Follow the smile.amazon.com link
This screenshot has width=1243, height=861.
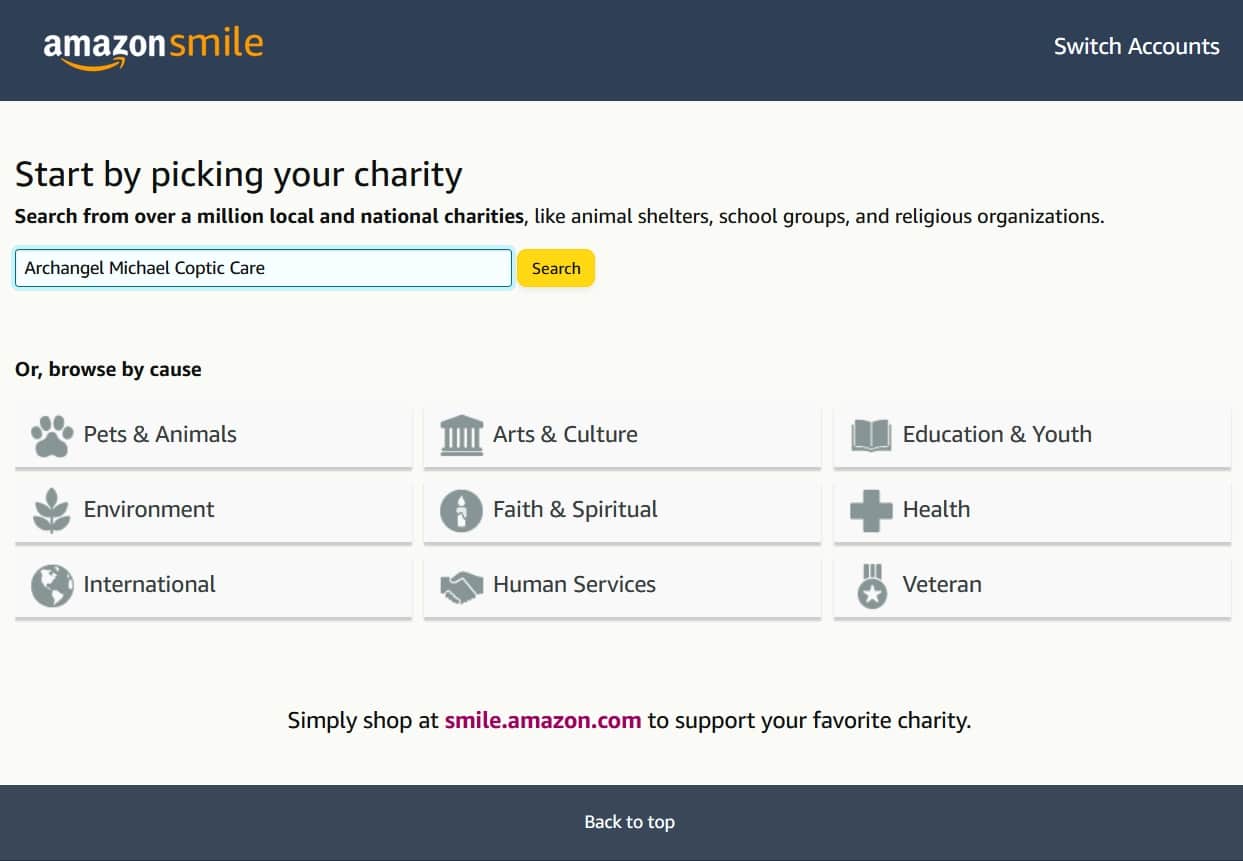[x=543, y=720]
